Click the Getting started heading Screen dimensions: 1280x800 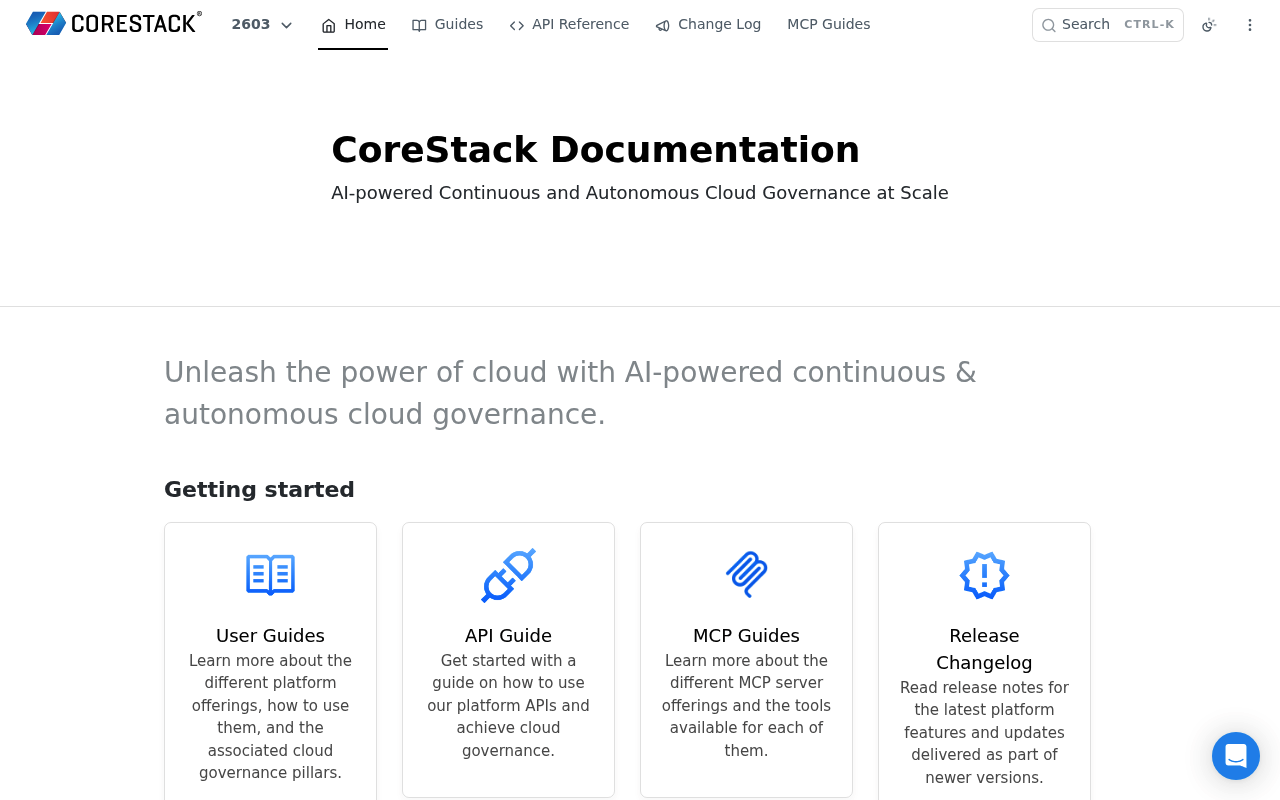(x=259, y=489)
